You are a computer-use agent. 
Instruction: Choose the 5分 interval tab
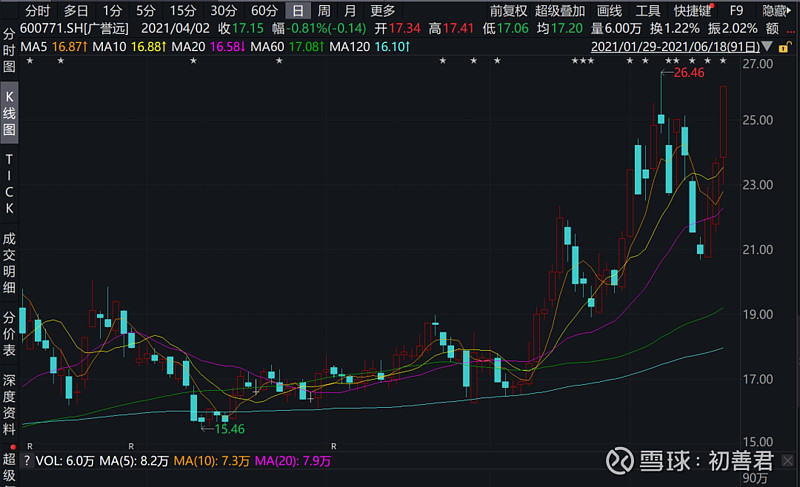click(145, 10)
